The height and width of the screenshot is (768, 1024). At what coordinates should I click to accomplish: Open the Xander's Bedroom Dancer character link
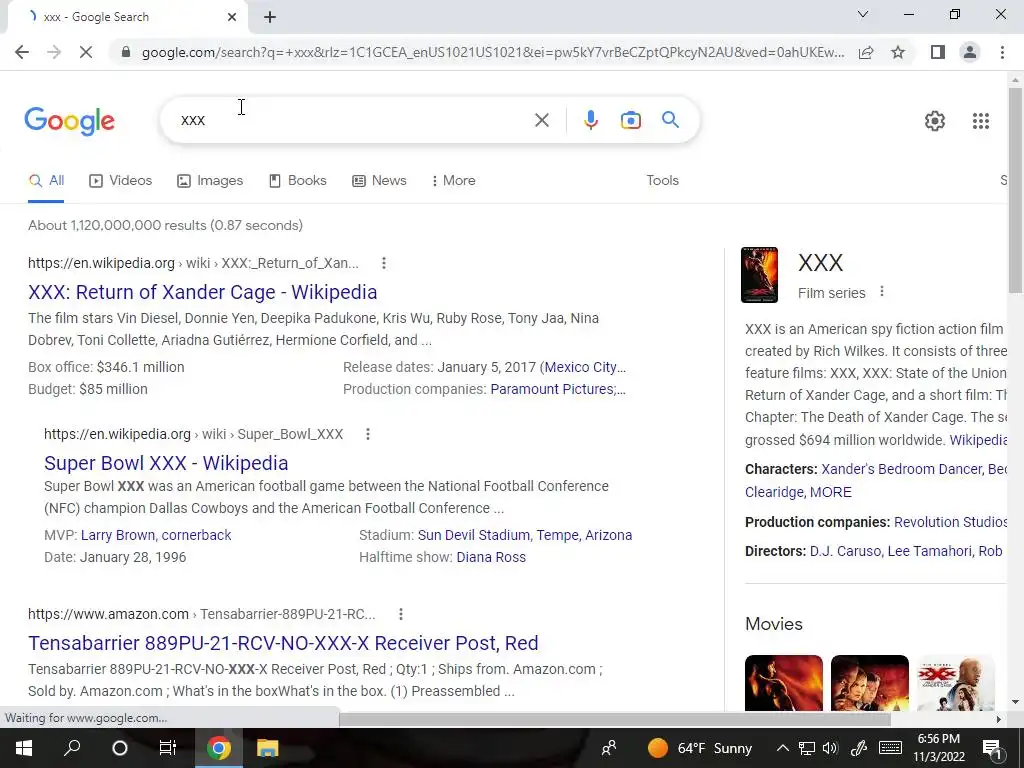[x=903, y=470]
